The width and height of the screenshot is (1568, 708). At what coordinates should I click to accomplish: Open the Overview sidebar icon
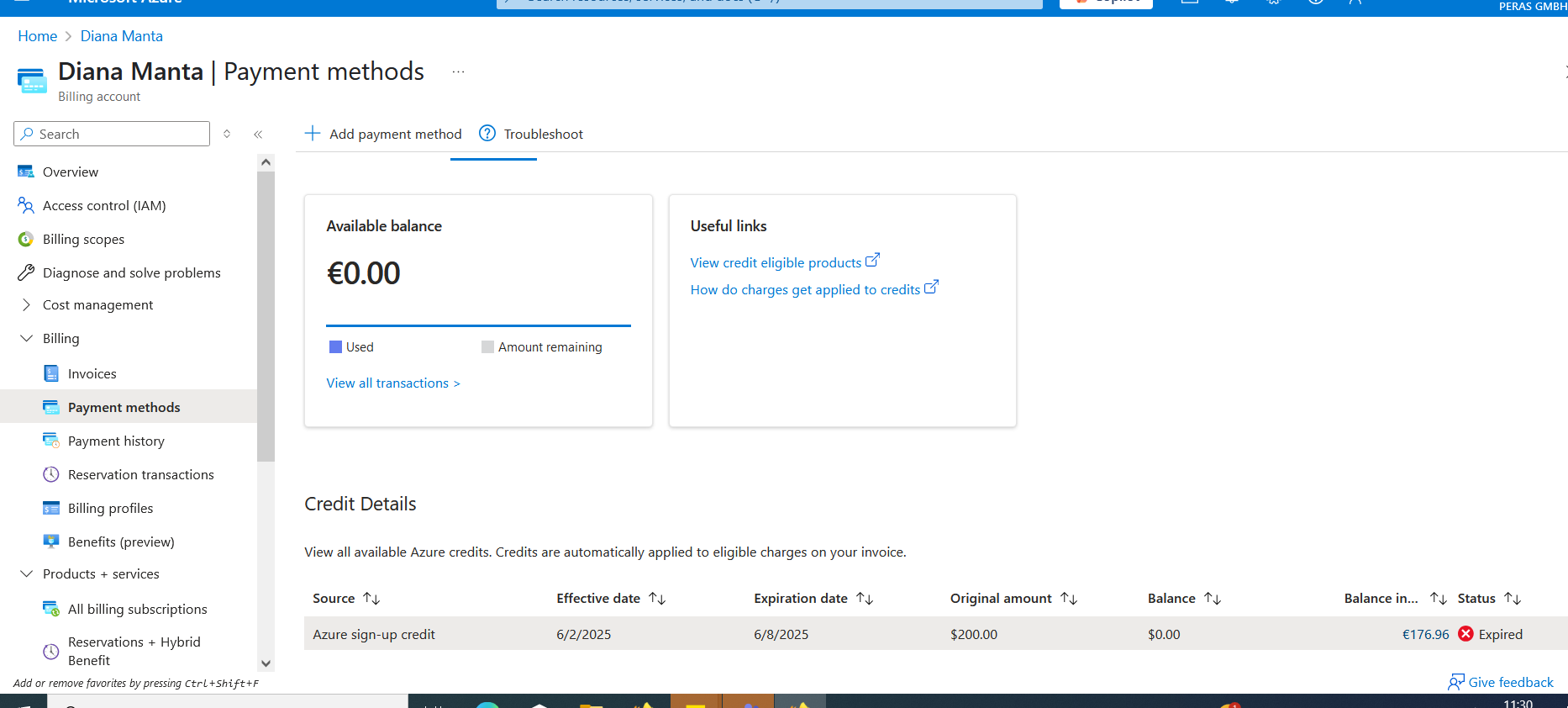[26, 172]
